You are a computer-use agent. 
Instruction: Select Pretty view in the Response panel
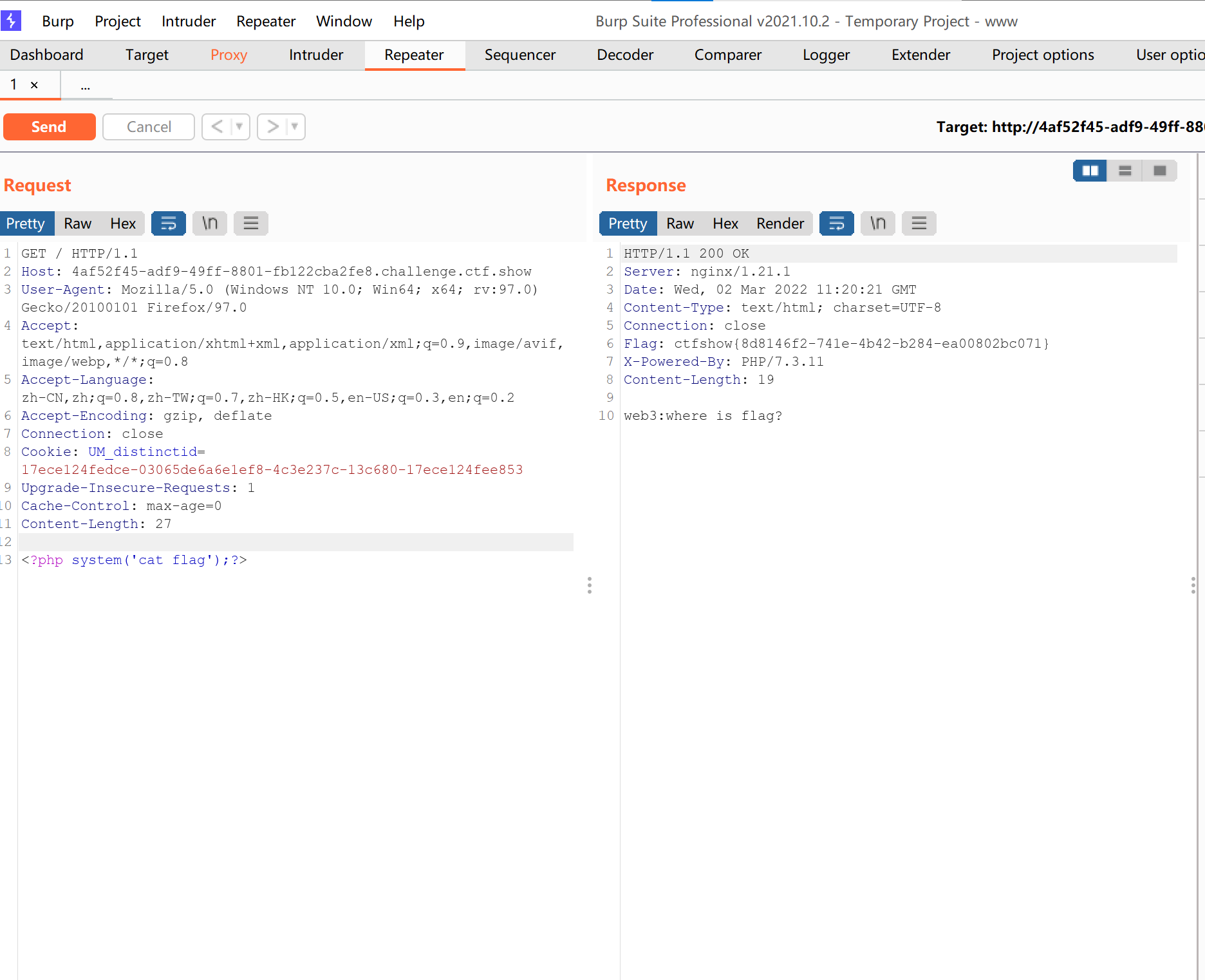point(628,223)
